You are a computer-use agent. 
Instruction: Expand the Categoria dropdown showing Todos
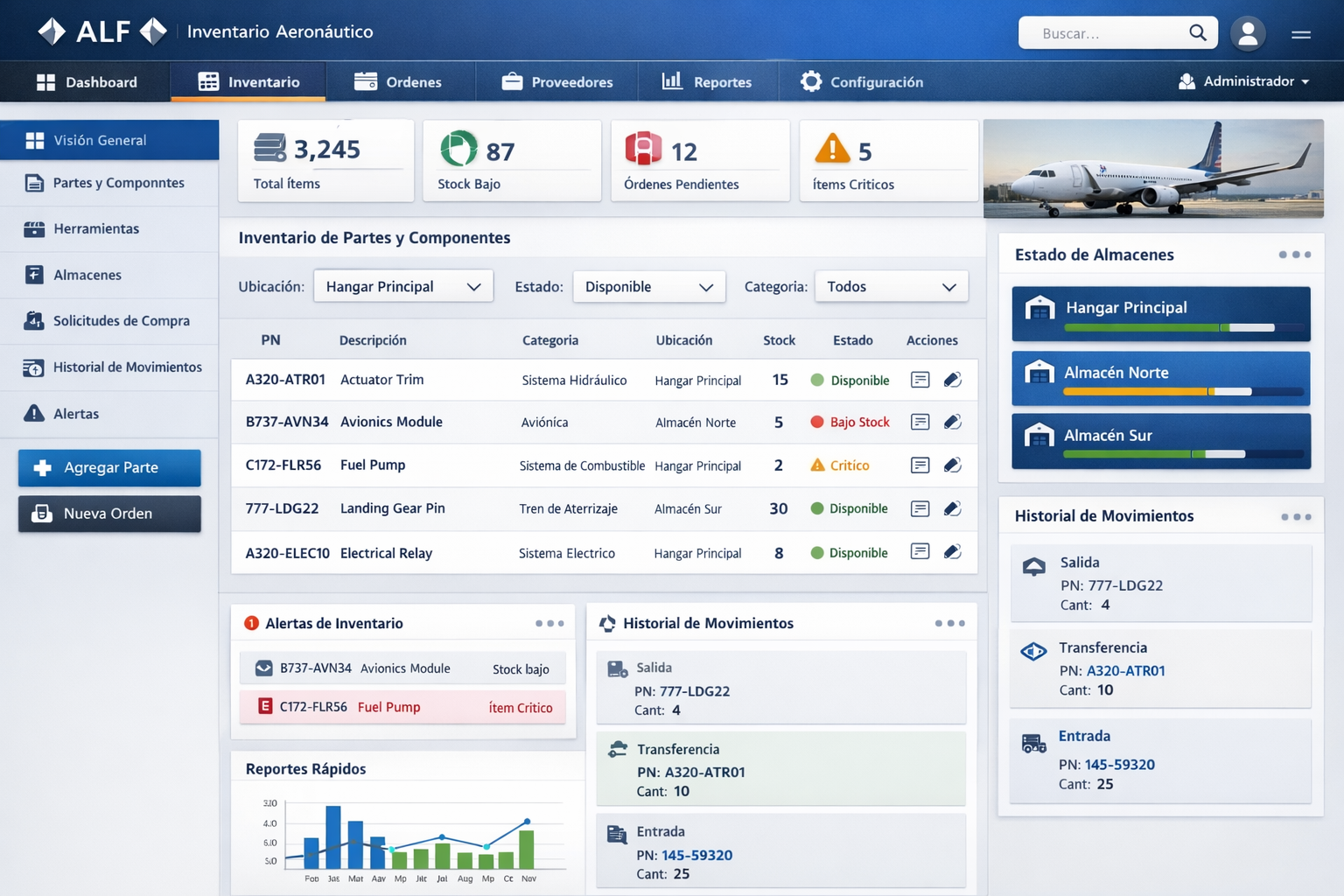coord(891,286)
